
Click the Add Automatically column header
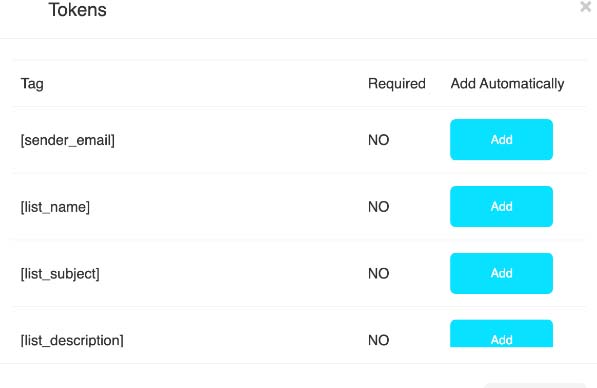(x=508, y=84)
